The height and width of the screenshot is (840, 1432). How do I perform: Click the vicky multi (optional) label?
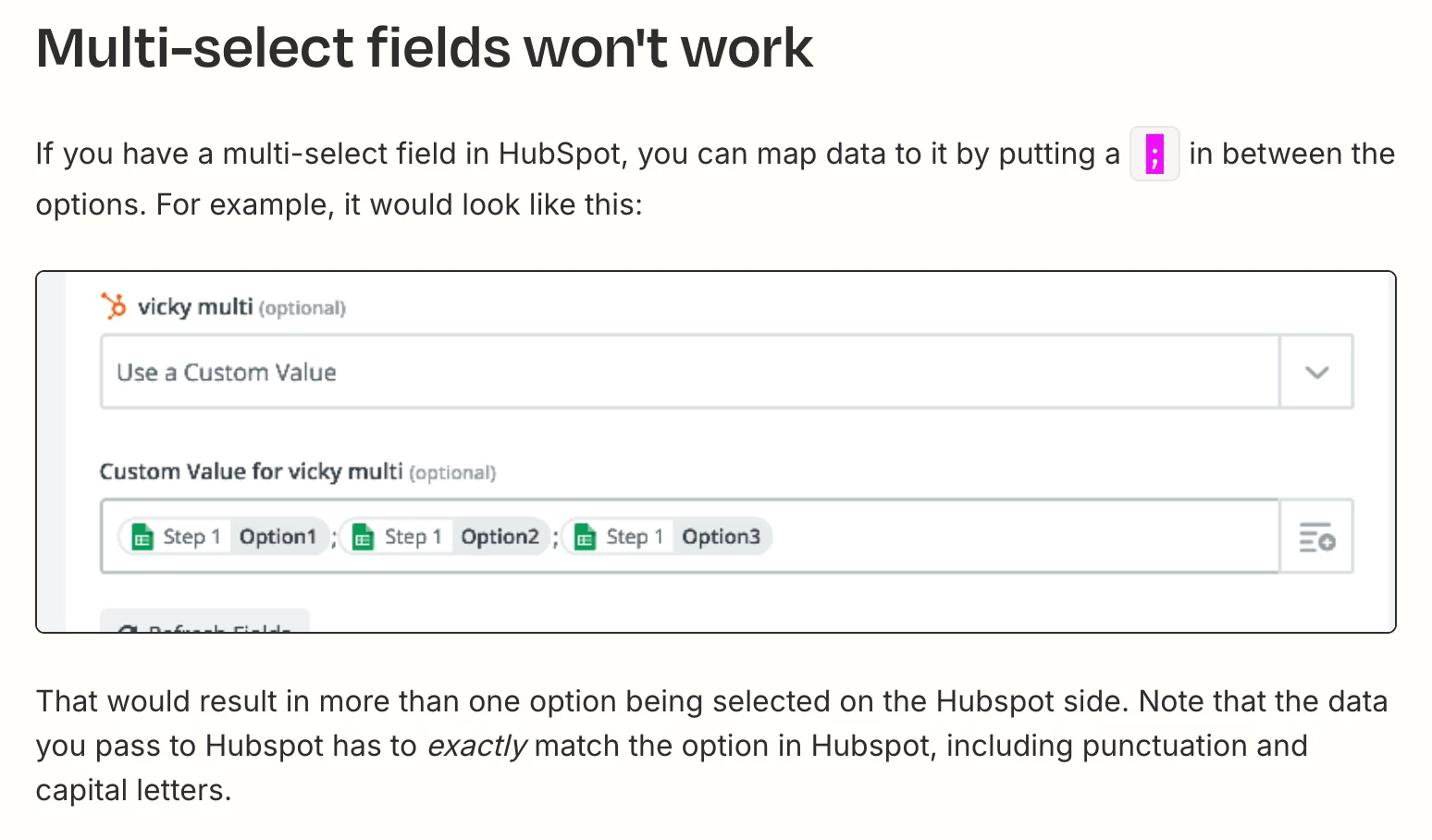(241, 307)
